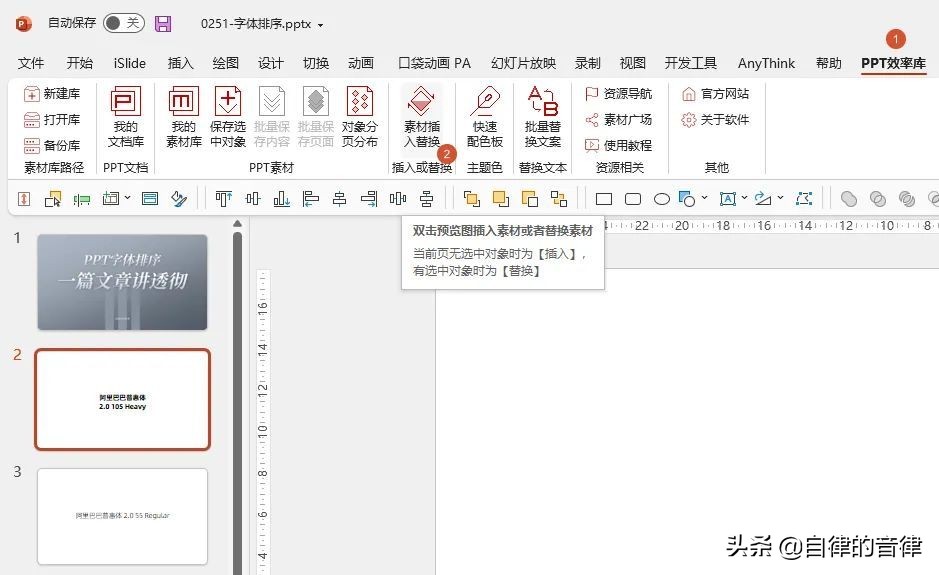This screenshot has height=575, width=939.
Task: Distribute objects horizontally
Action: (398, 198)
